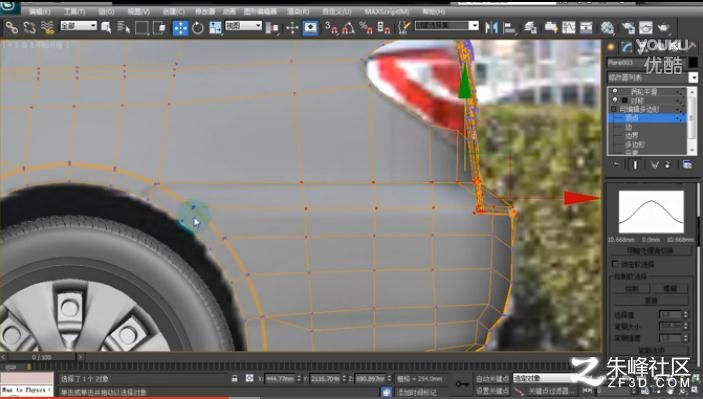Click the Select and Link chain icon
The height and width of the screenshot is (399, 703).
pyautogui.click(x=12, y=28)
